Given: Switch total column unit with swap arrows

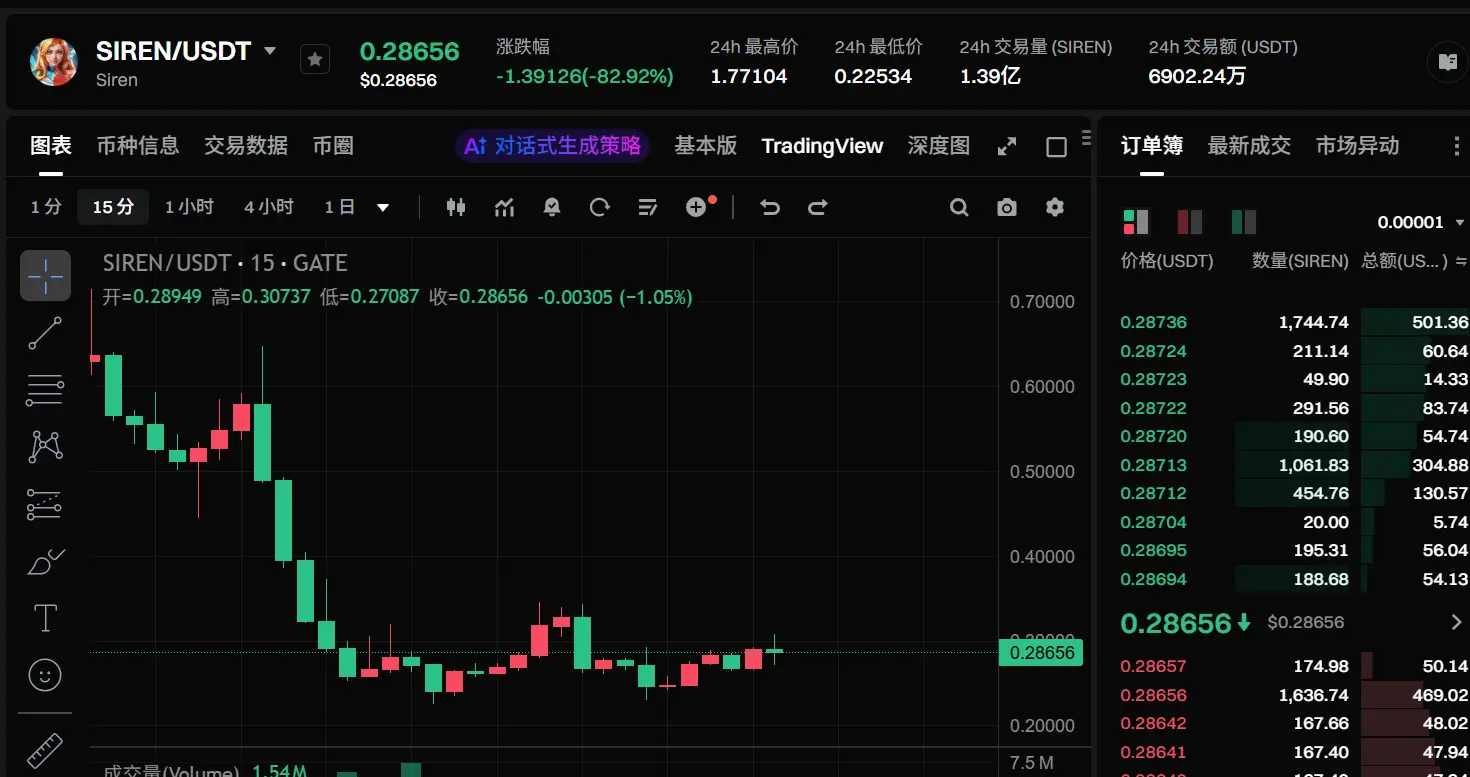Looking at the screenshot, I should point(1461,262).
